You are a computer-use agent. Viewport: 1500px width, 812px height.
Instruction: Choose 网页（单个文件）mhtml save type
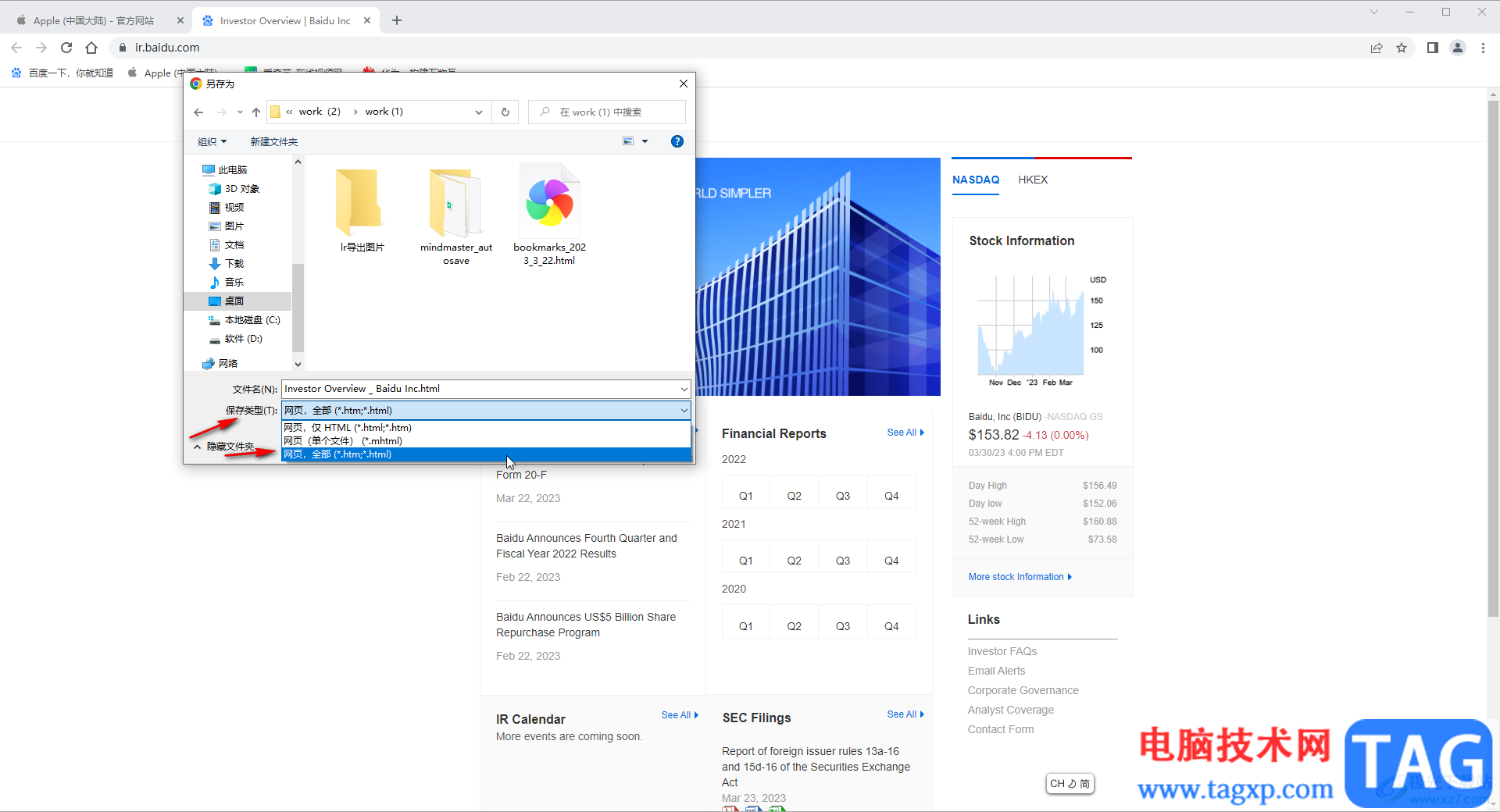click(x=486, y=441)
